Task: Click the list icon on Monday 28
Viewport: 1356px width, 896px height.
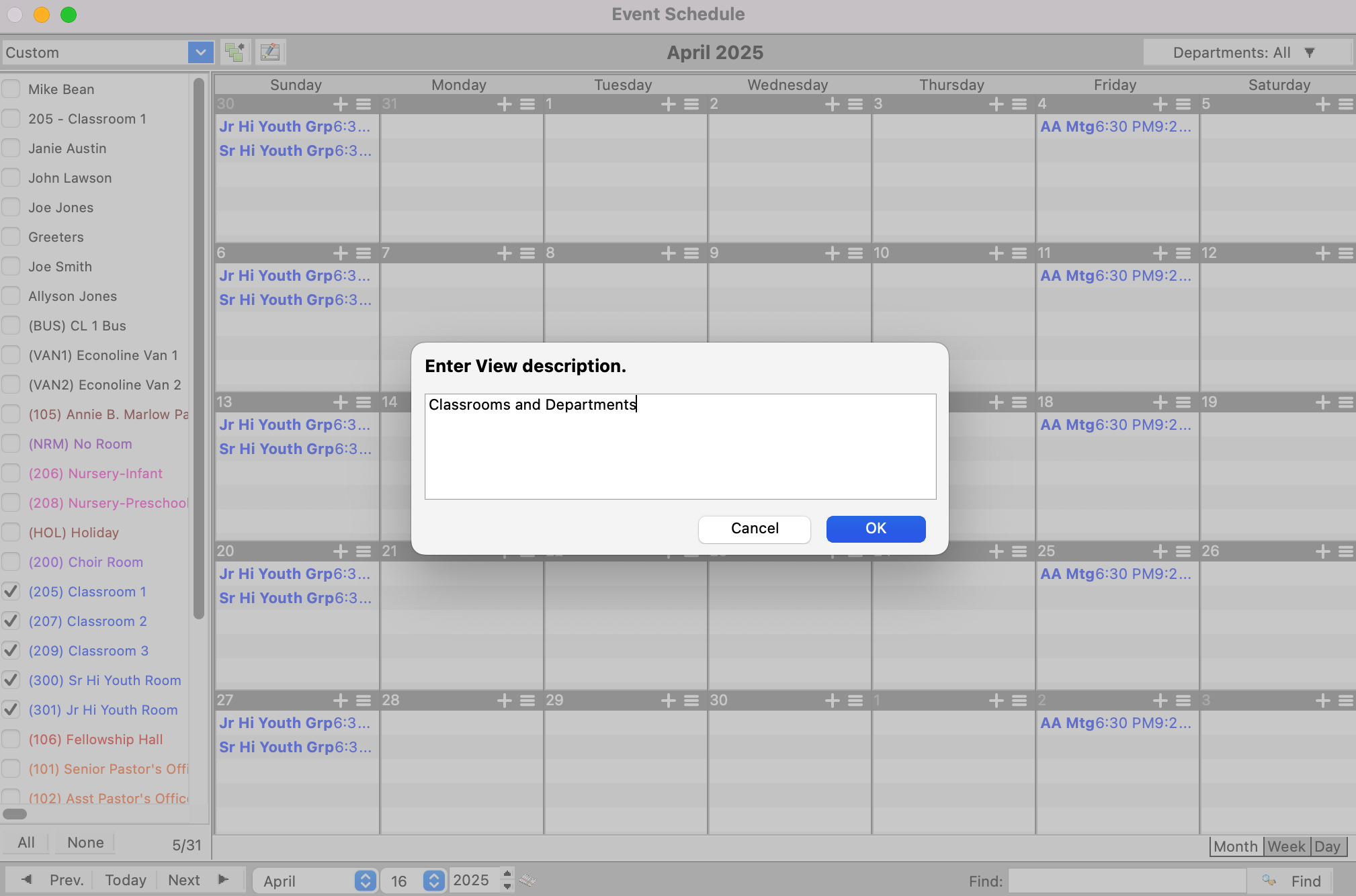Action: tap(527, 701)
